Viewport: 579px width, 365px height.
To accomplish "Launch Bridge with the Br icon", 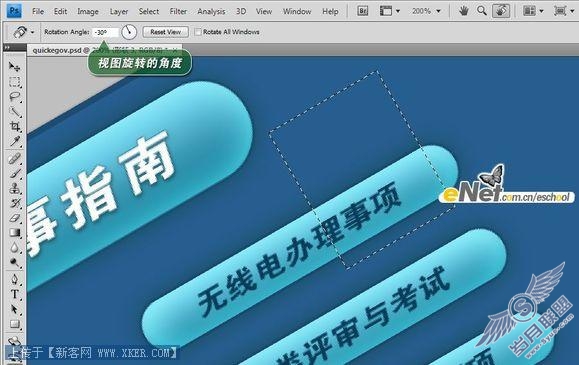I will point(363,11).
